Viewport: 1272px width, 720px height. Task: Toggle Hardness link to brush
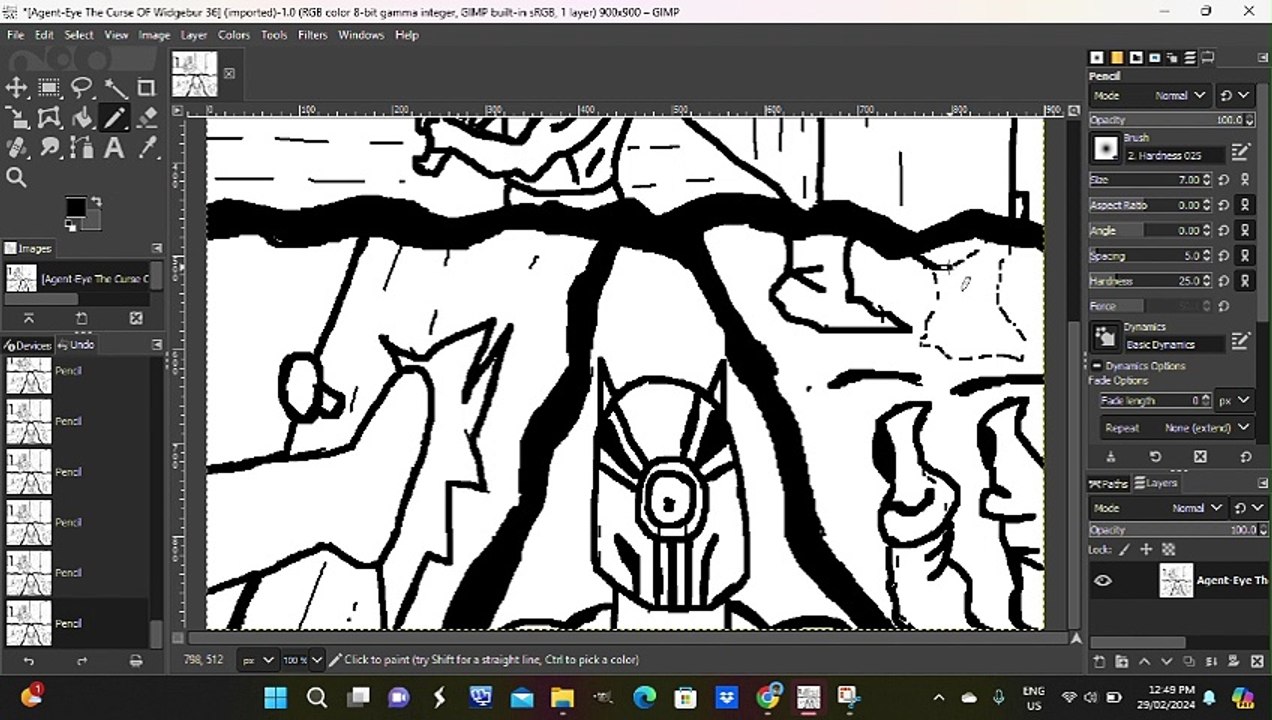pos(1245,281)
